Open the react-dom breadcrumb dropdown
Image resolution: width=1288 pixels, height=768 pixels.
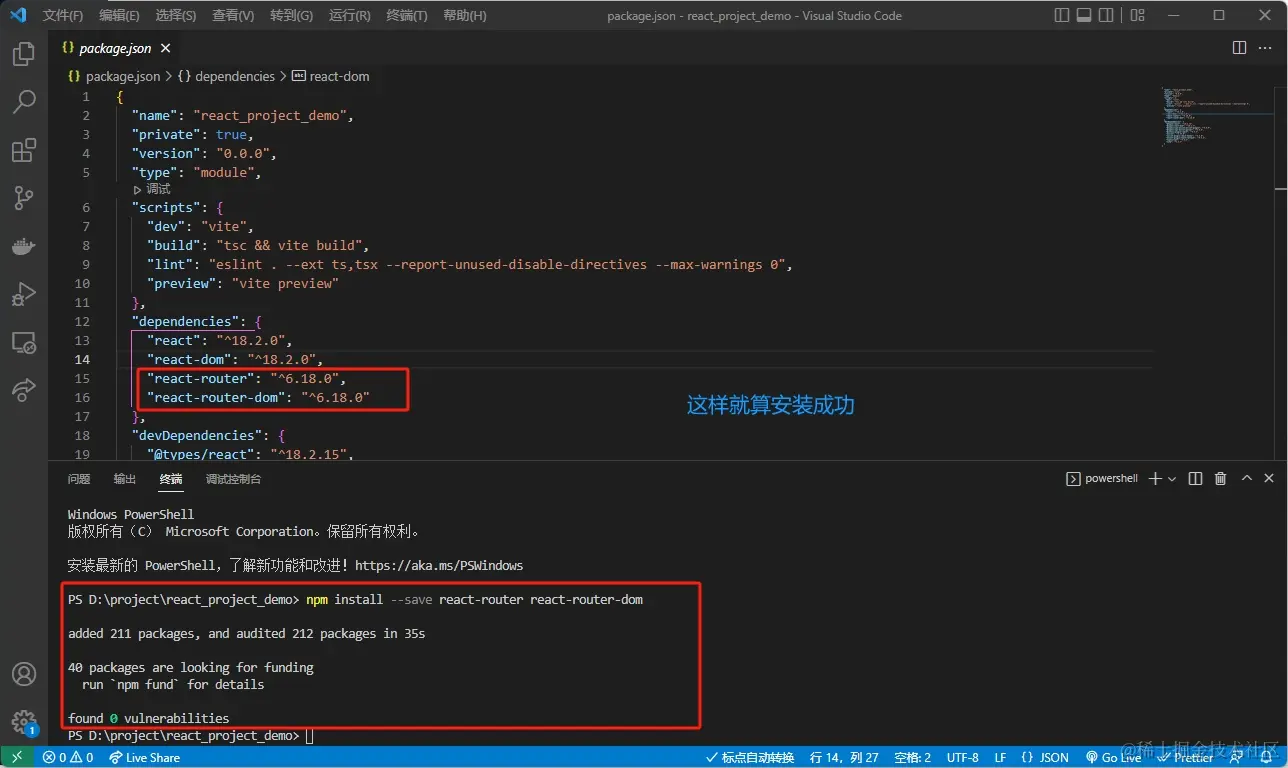coord(331,76)
